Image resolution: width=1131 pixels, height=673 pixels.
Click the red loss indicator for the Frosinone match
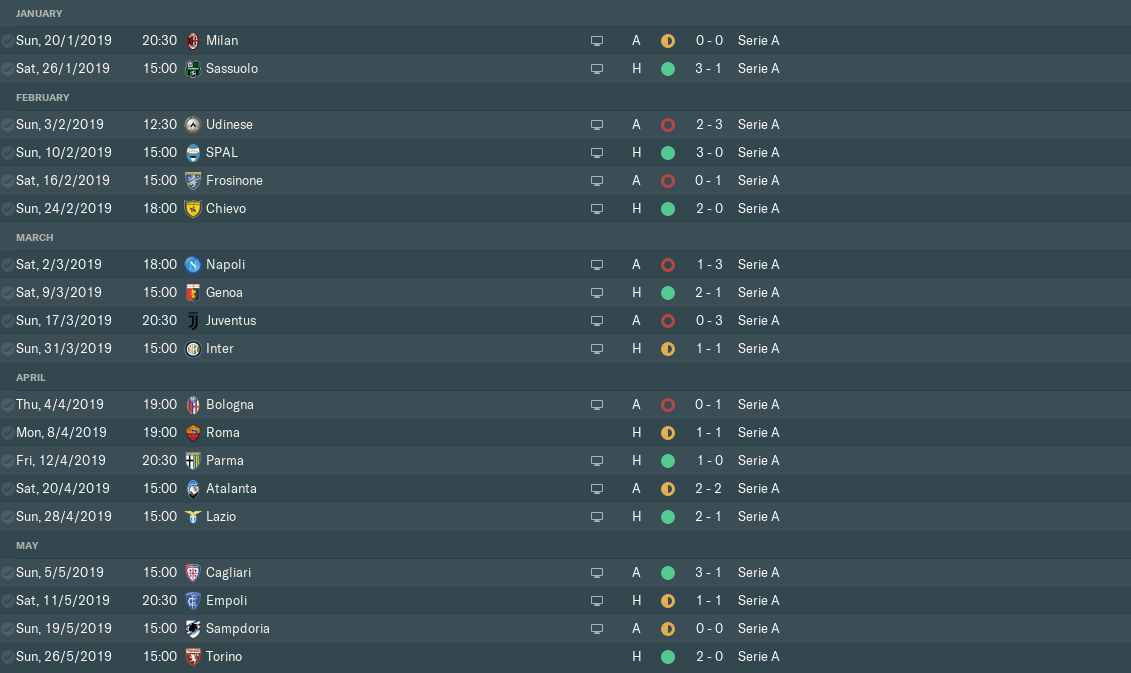point(668,181)
